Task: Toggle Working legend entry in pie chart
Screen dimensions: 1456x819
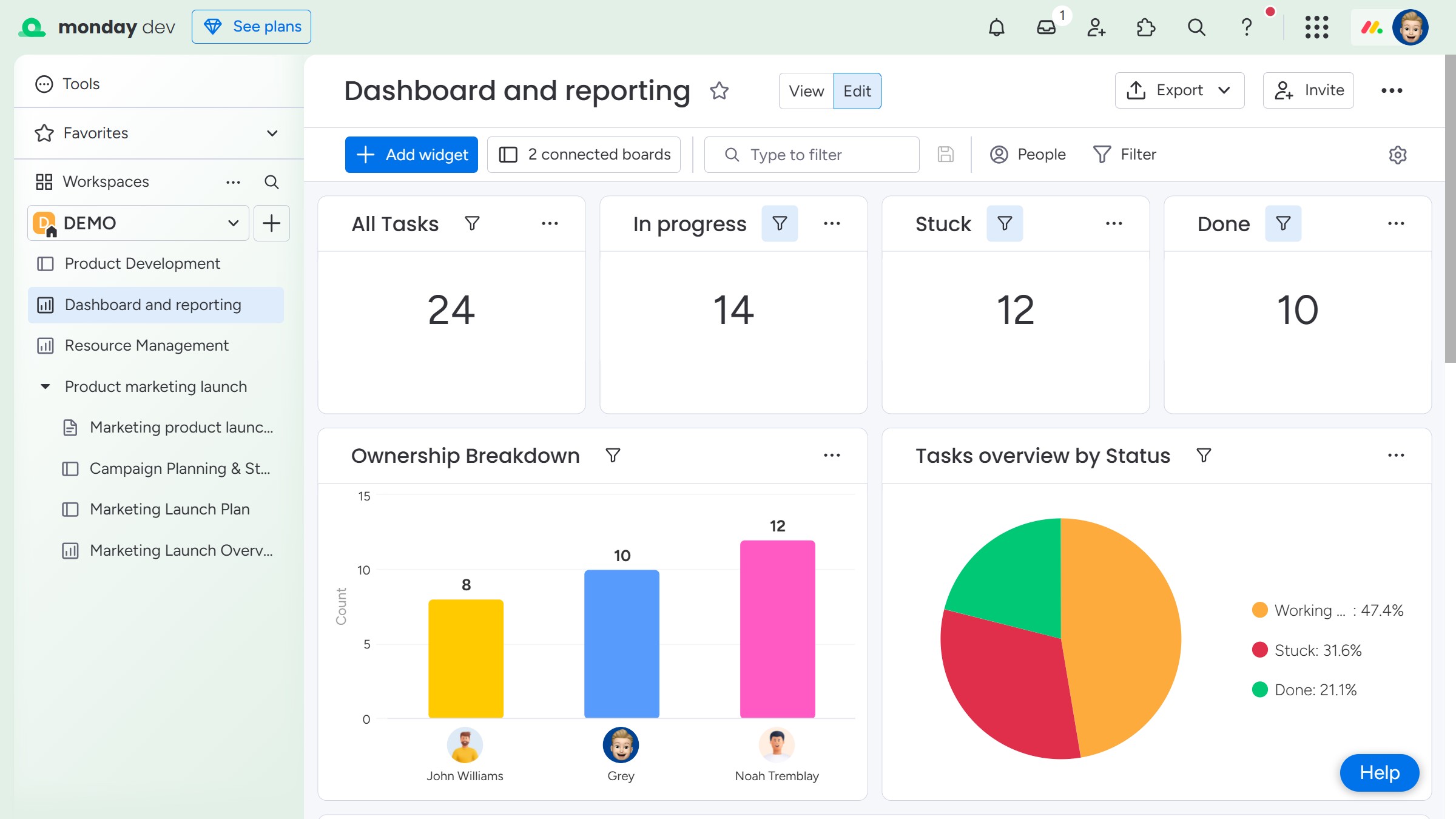Action: click(1327, 610)
